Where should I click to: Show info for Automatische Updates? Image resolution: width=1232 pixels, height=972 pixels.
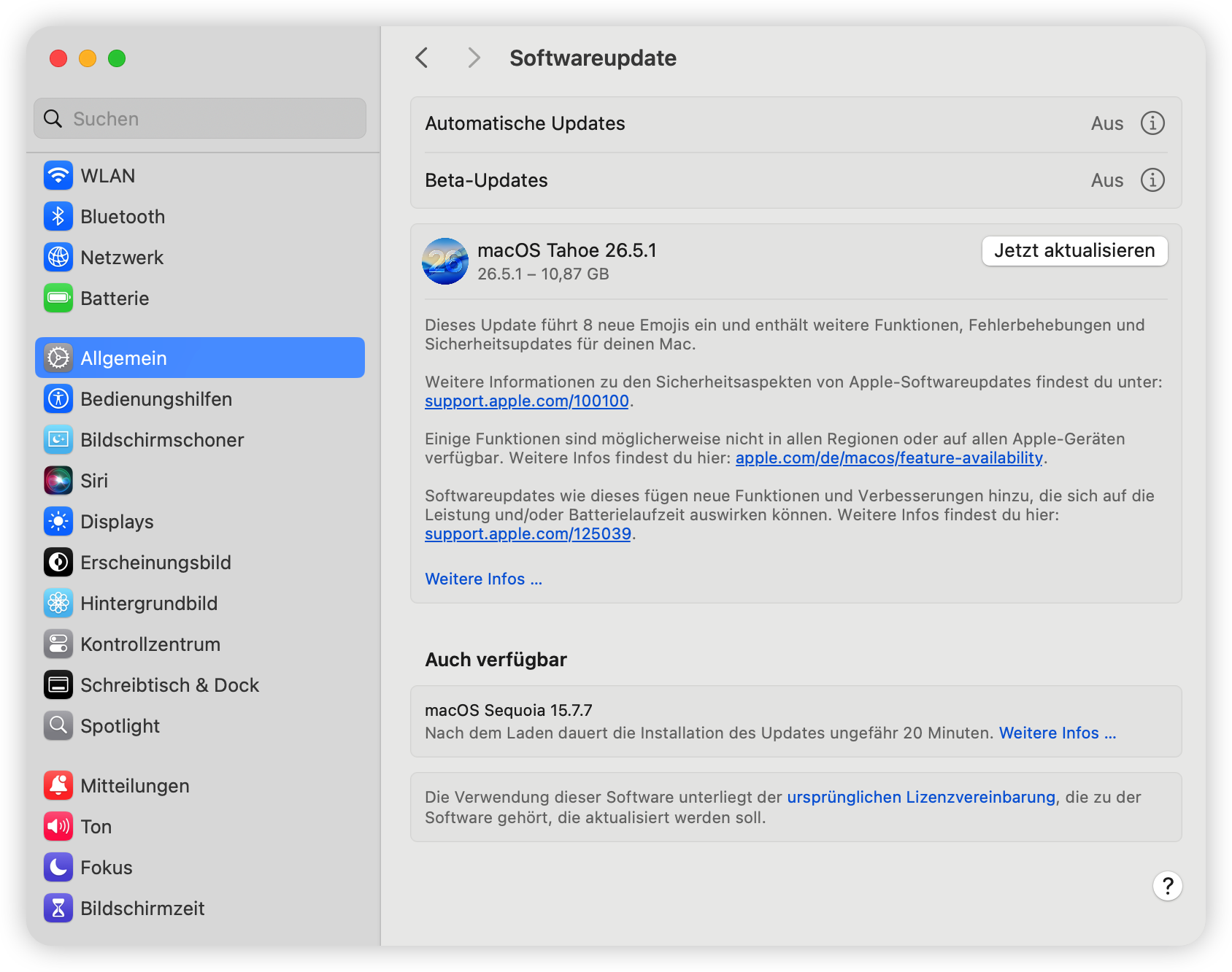(1152, 123)
